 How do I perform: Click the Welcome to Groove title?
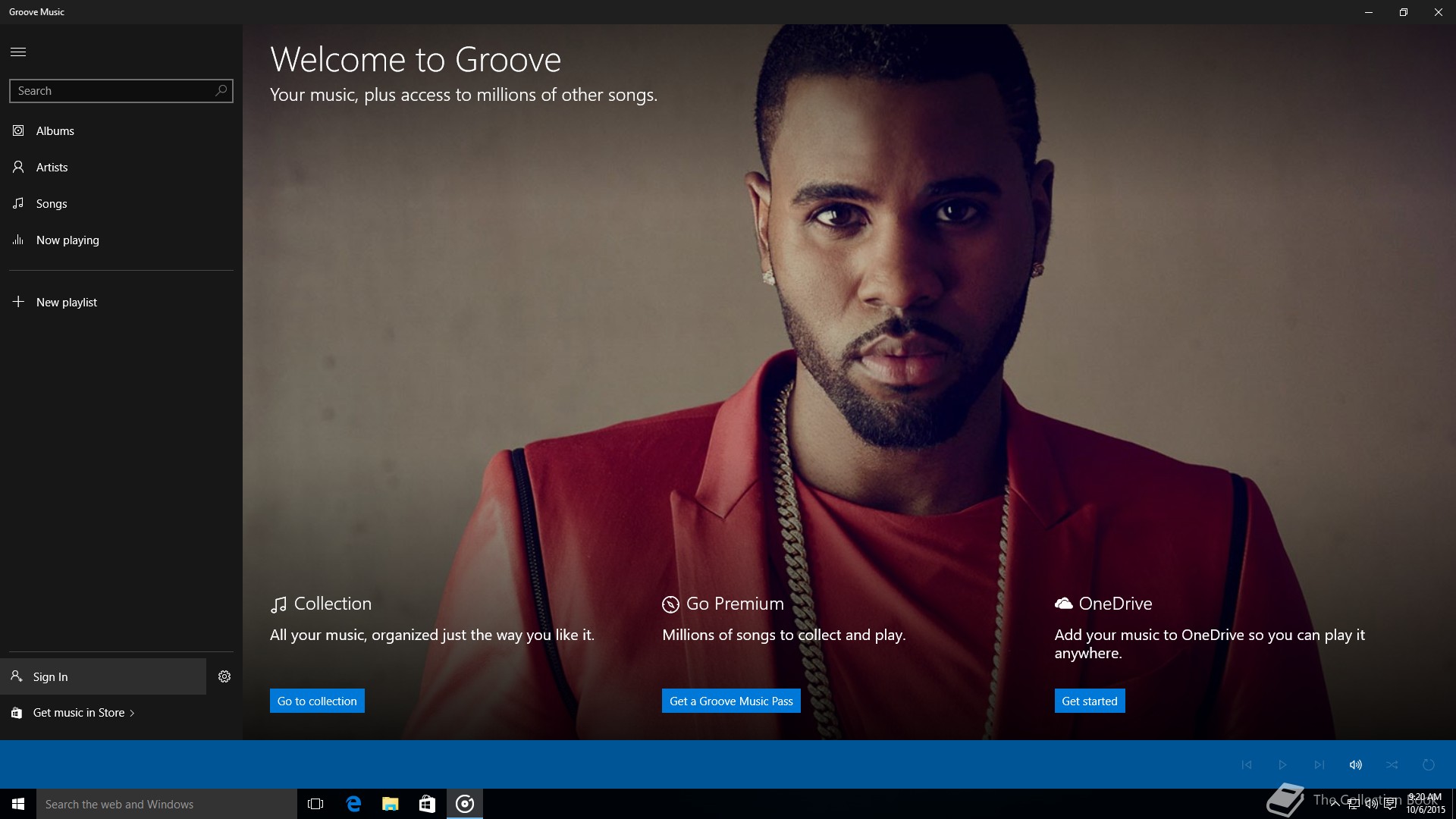(416, 59)
